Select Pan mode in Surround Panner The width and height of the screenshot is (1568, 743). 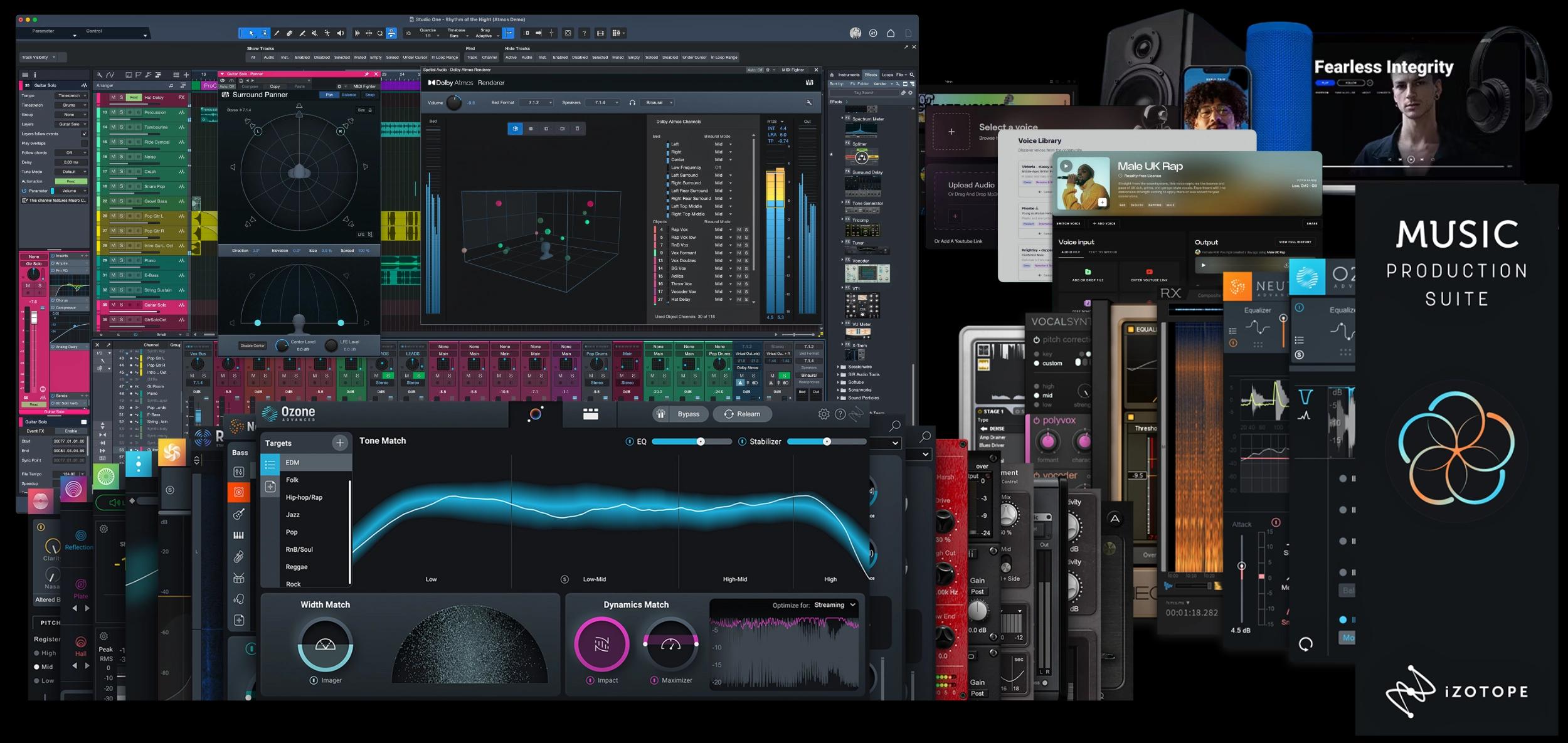coord(329,95)
